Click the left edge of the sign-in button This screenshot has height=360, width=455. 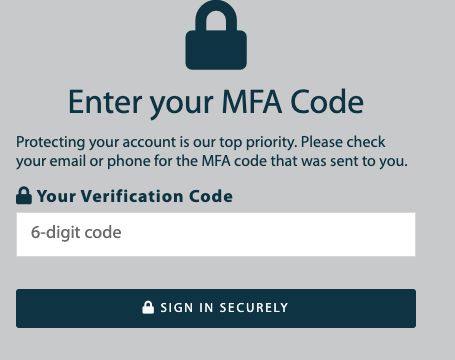20,308
